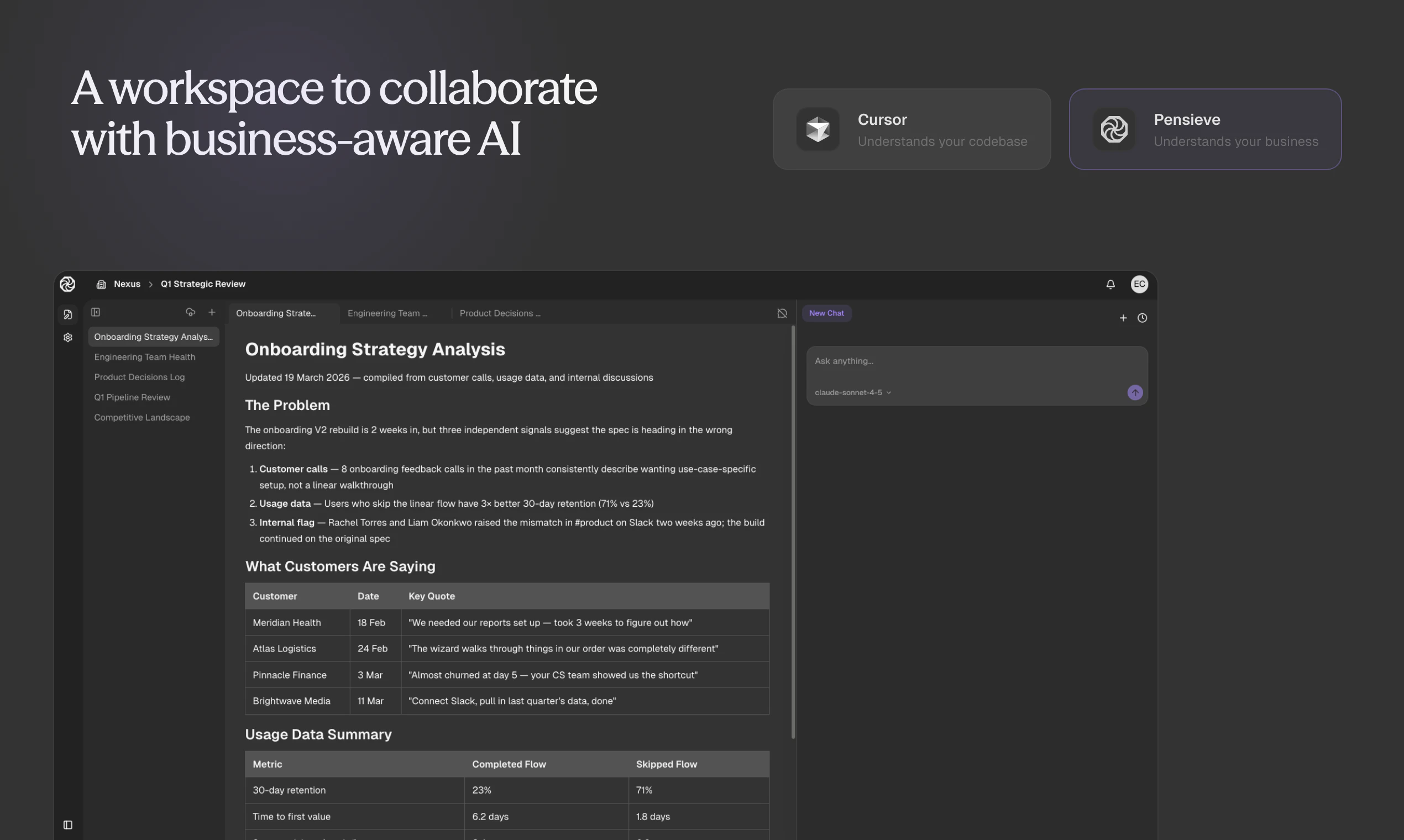Switch to the Engineering Team tab
This screenshot has width=1404, height=840.
tap(387, 313)
